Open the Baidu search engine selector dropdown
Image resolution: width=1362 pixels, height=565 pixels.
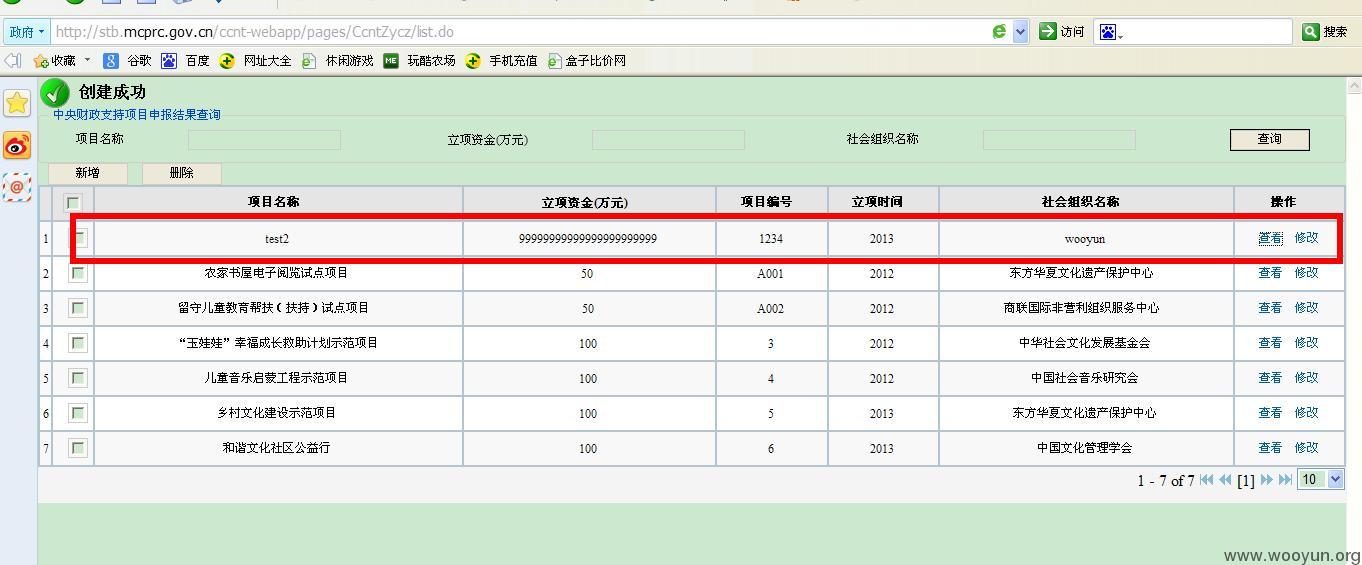(1111, 32)
